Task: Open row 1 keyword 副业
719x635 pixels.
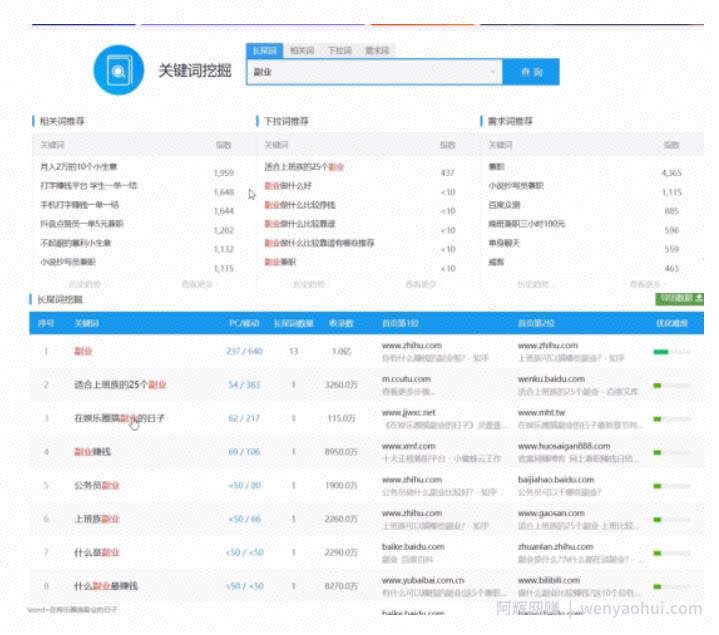Action: pos(83,351)
